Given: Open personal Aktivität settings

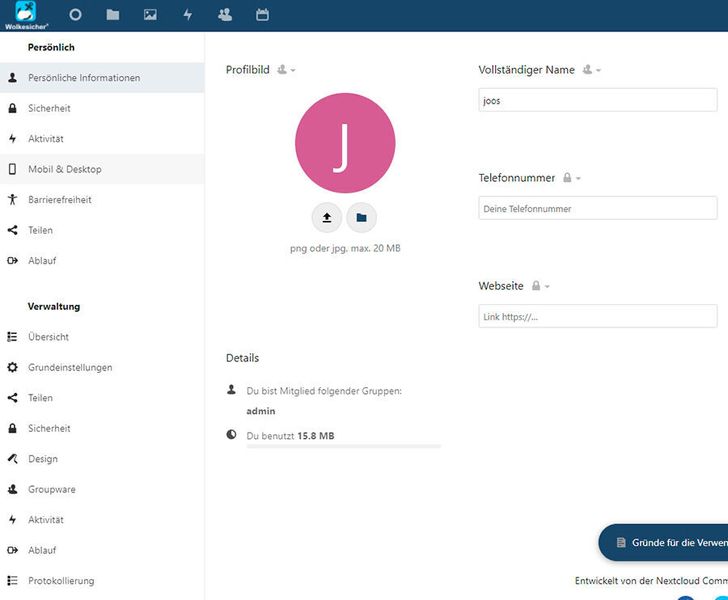Looking at the screenshot, I should click(x=102, y=138).
